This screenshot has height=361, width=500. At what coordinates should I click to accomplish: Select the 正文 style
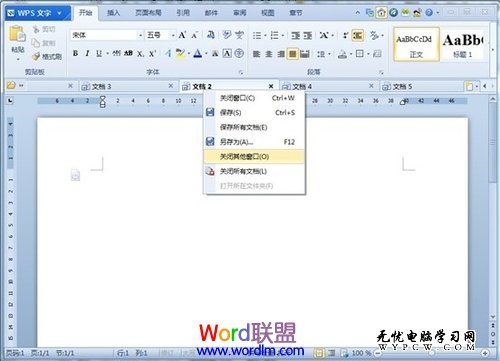click(x=416, y=45)
